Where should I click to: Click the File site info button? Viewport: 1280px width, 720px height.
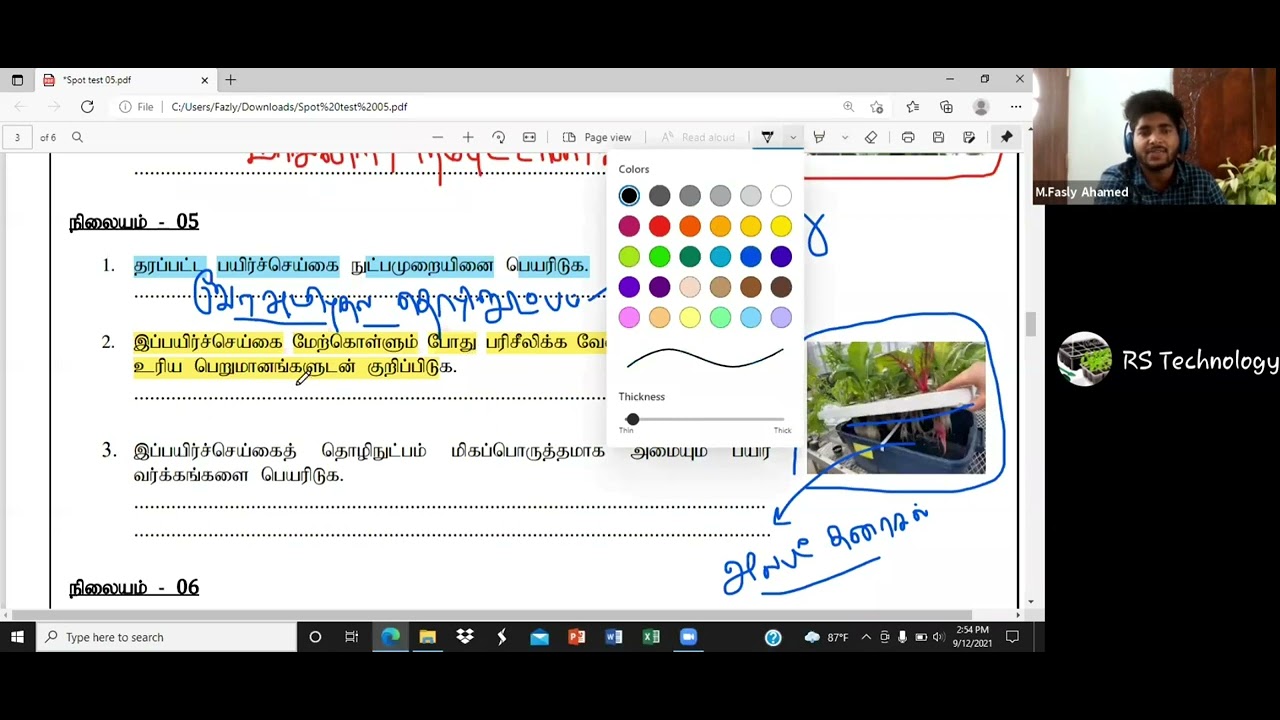(136, 107)
